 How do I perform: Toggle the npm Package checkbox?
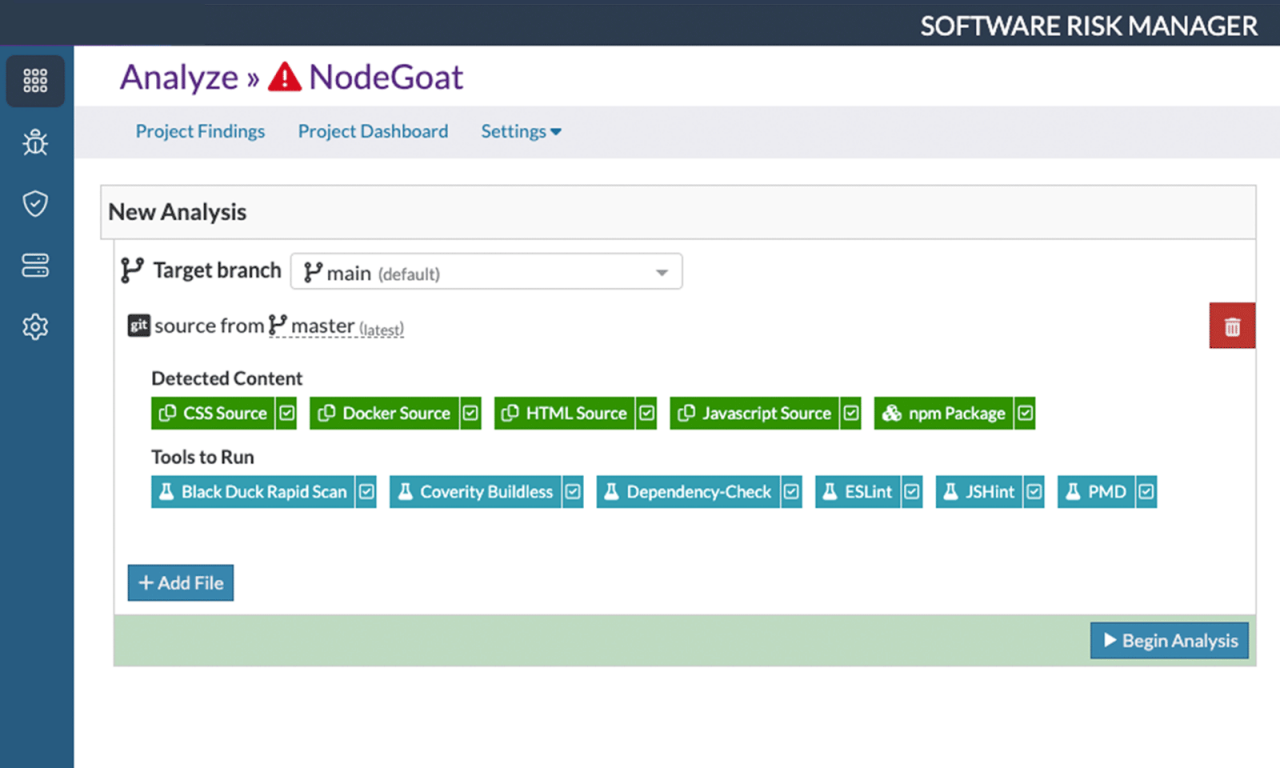(x=1024, y=413)
